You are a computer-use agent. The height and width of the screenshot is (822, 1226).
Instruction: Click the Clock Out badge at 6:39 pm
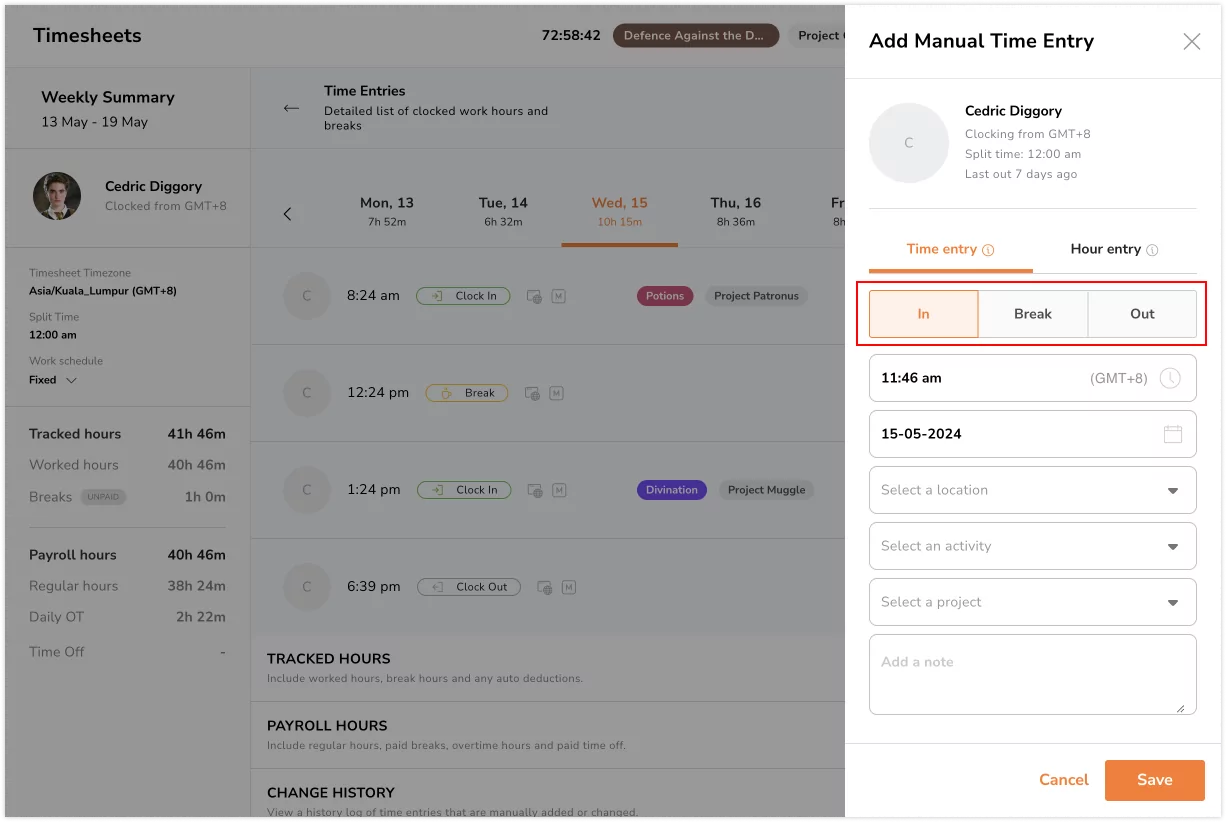click(469, 587)
